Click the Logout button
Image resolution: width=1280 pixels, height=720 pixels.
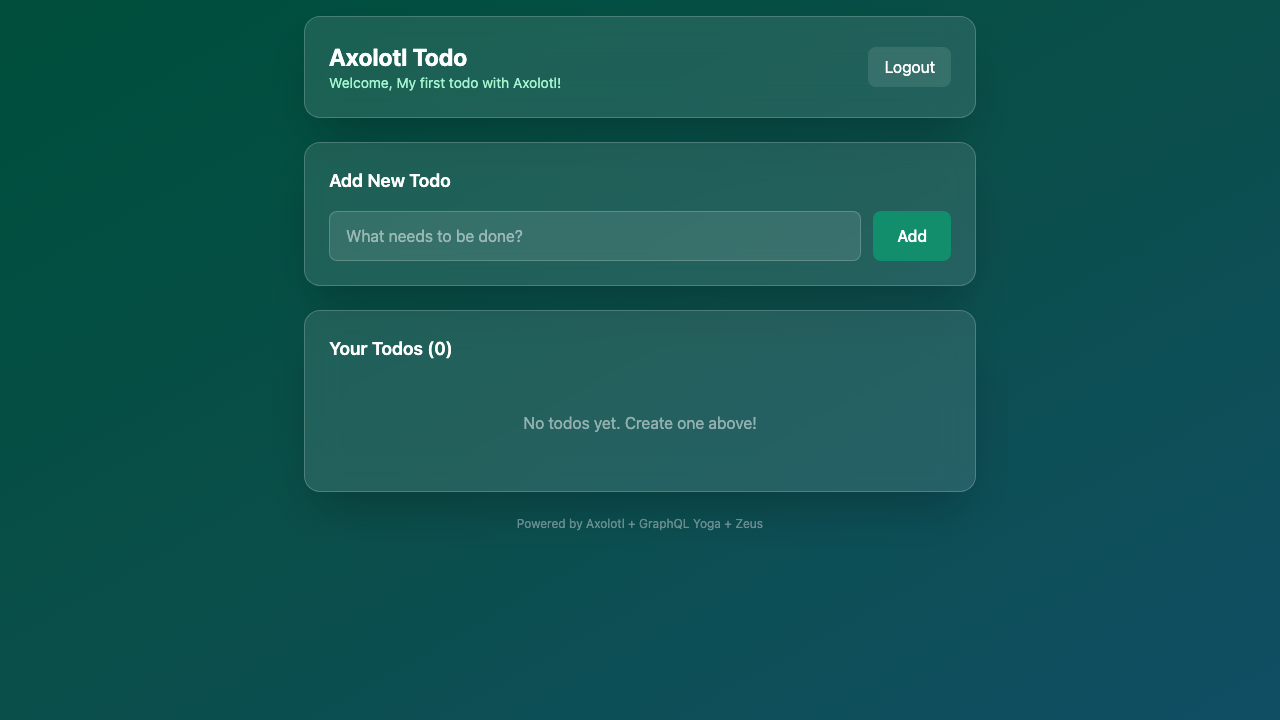point(909,67)
